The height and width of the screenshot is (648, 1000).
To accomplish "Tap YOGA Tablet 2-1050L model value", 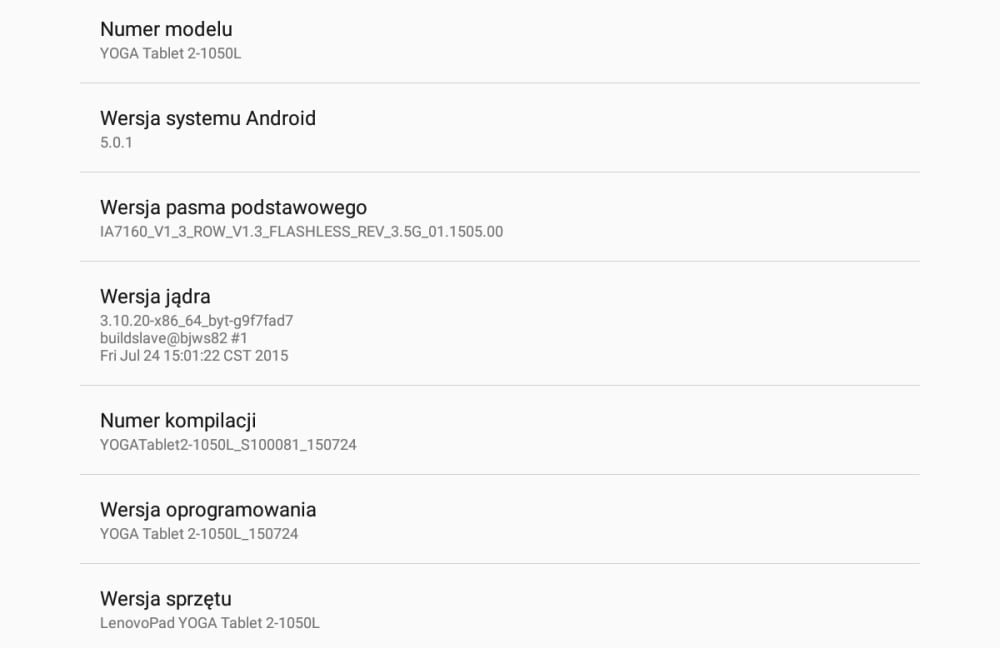I will click(170, 54).
